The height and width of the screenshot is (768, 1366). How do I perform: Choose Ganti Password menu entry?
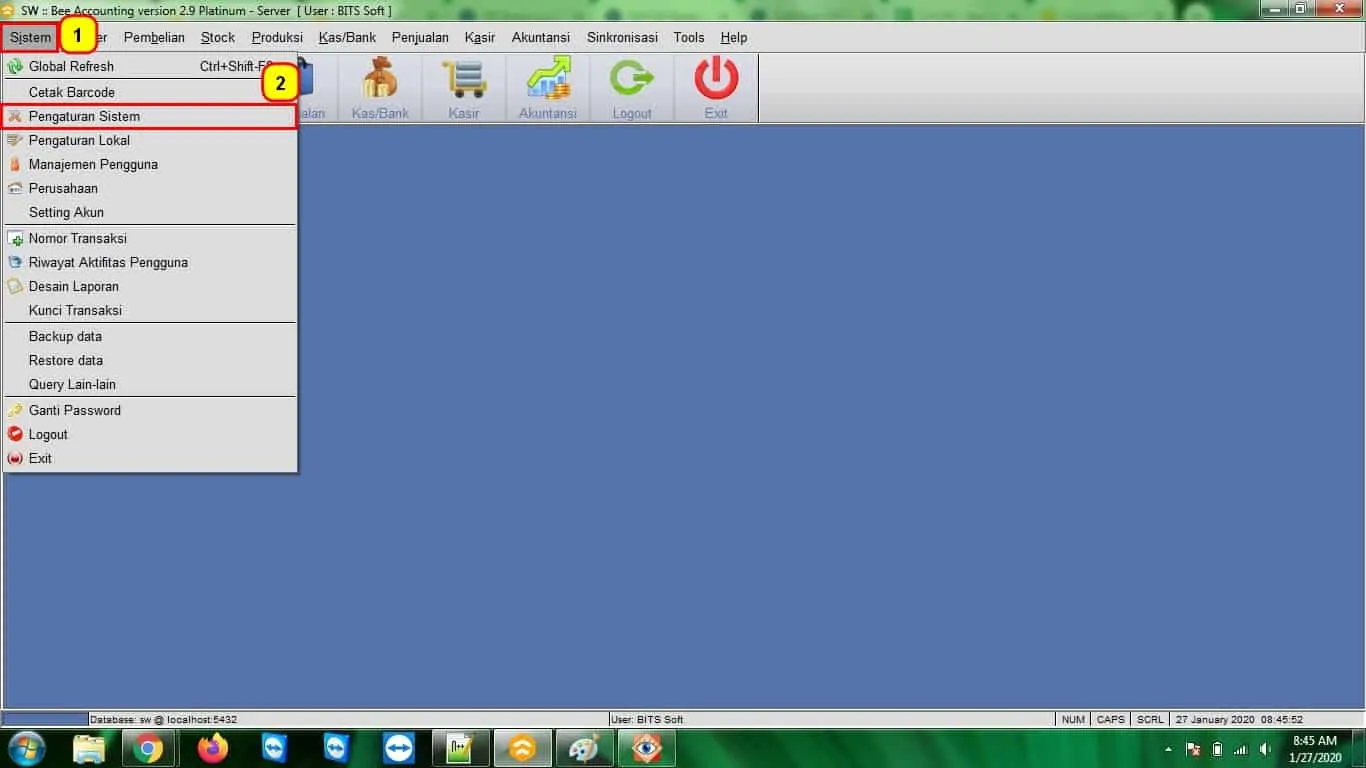pyautogui.click(x=150, y=410)
